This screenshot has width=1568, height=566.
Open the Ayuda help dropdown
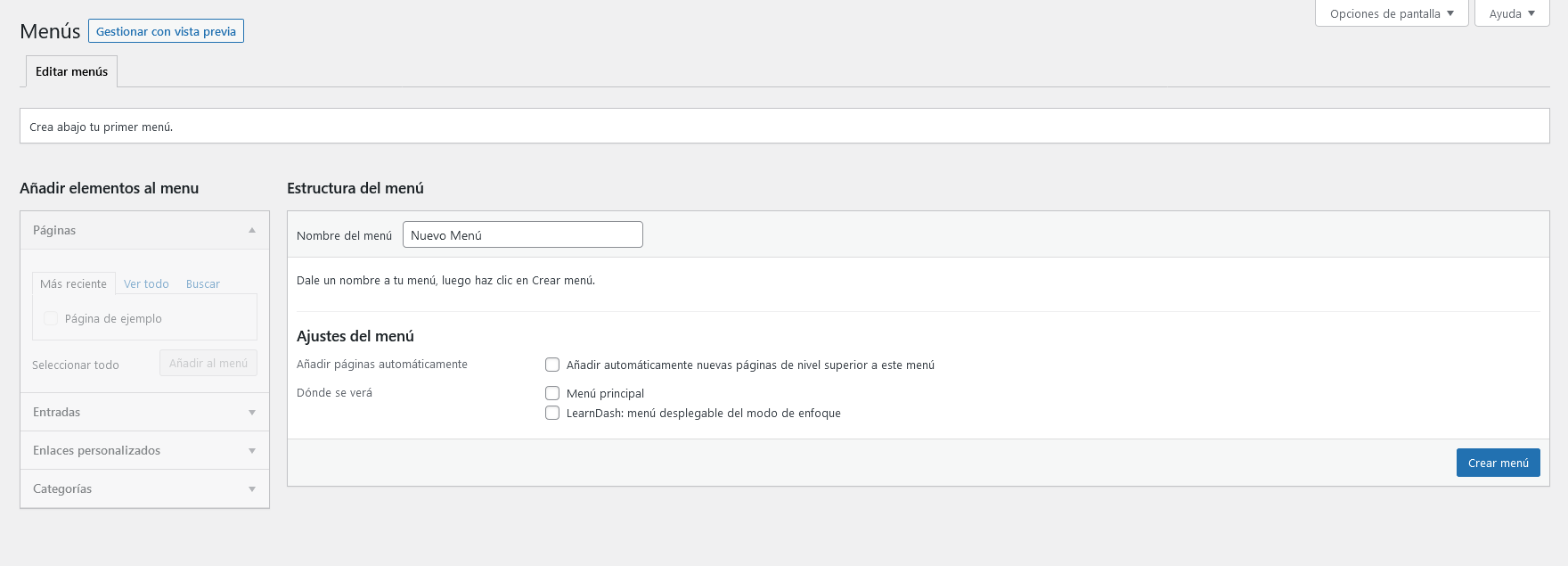(1512, 13)
